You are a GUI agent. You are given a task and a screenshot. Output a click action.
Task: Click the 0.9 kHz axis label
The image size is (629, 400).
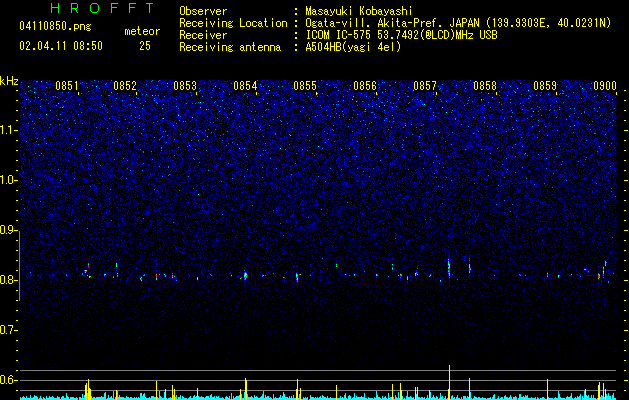pos(9,230)
